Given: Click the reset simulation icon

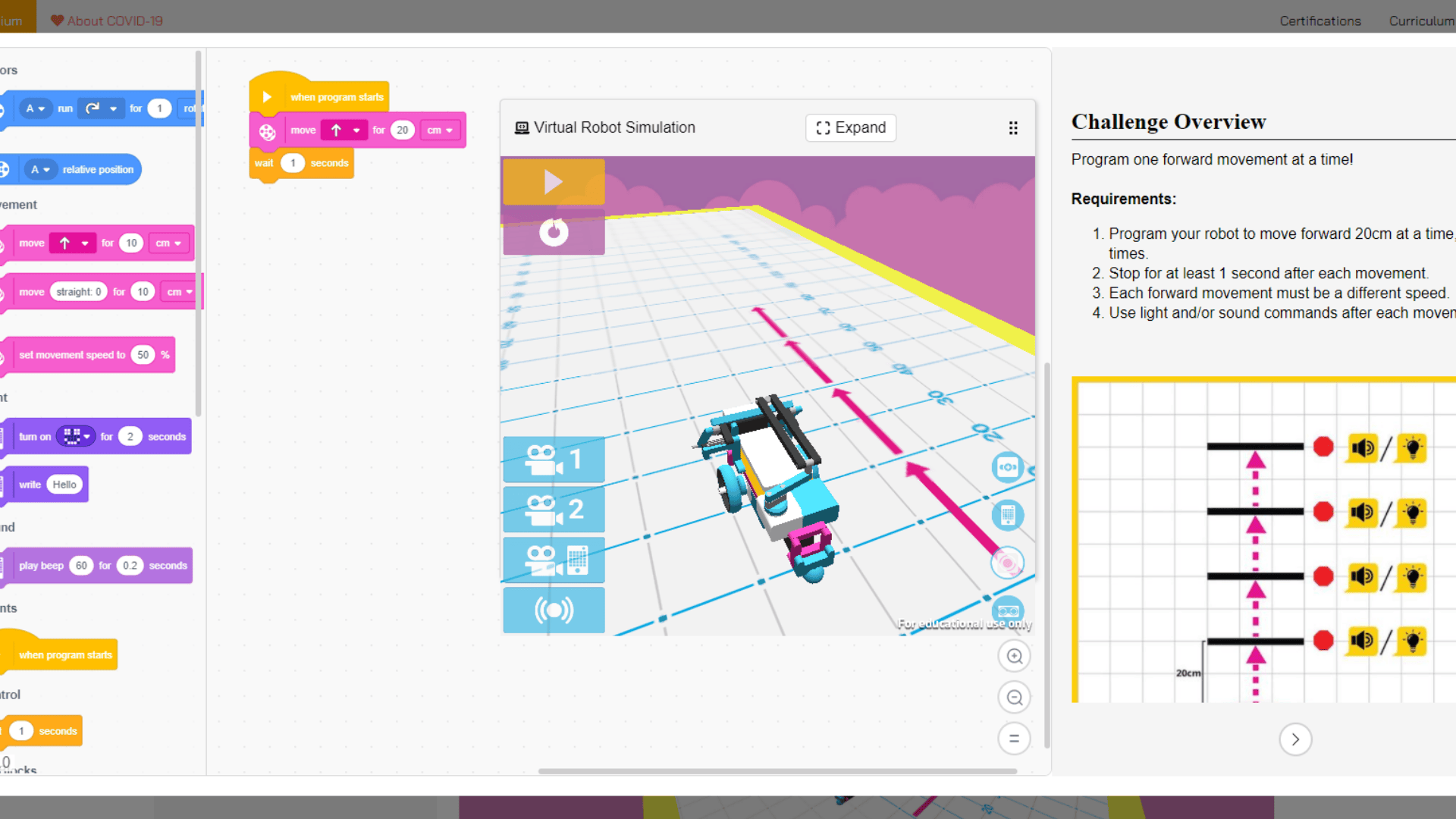Looking at the screenshot, I should tap(554, 231).
